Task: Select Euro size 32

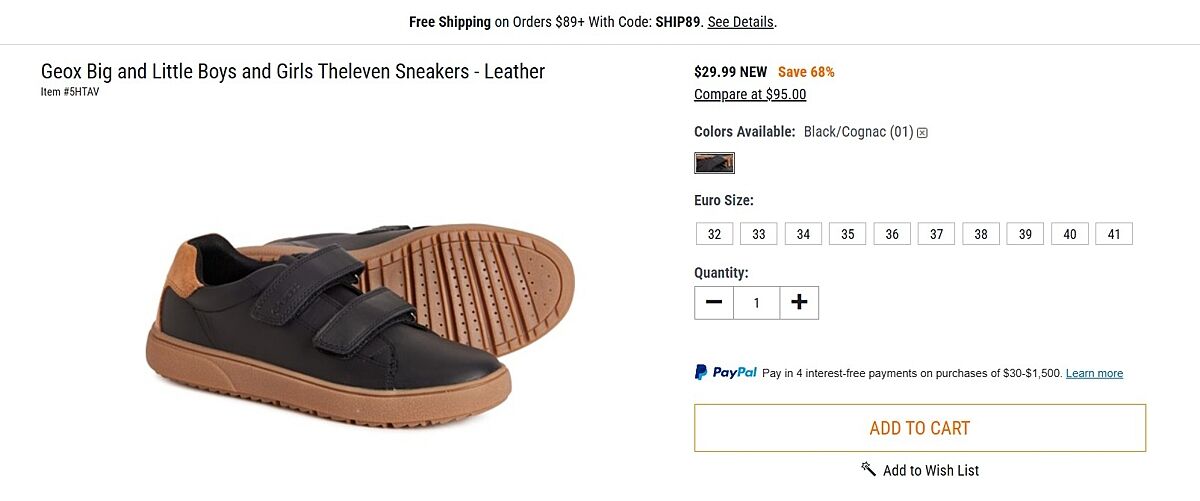Action: click(714, 234)
